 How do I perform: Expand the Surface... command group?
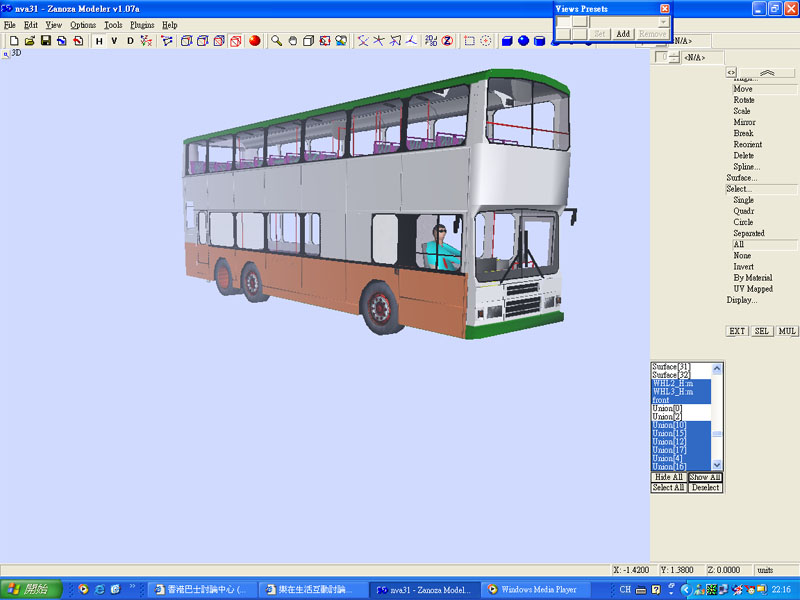click(741, 178)
